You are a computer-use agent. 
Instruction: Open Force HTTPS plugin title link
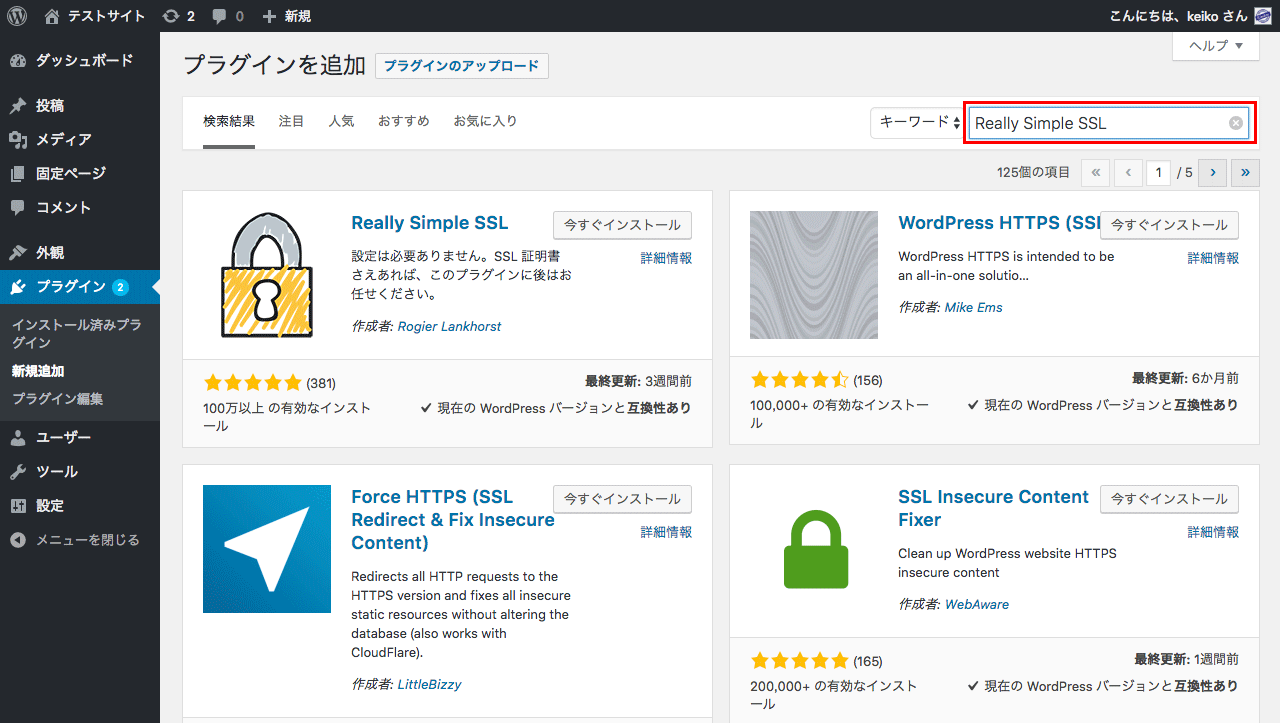pos(453,520)
